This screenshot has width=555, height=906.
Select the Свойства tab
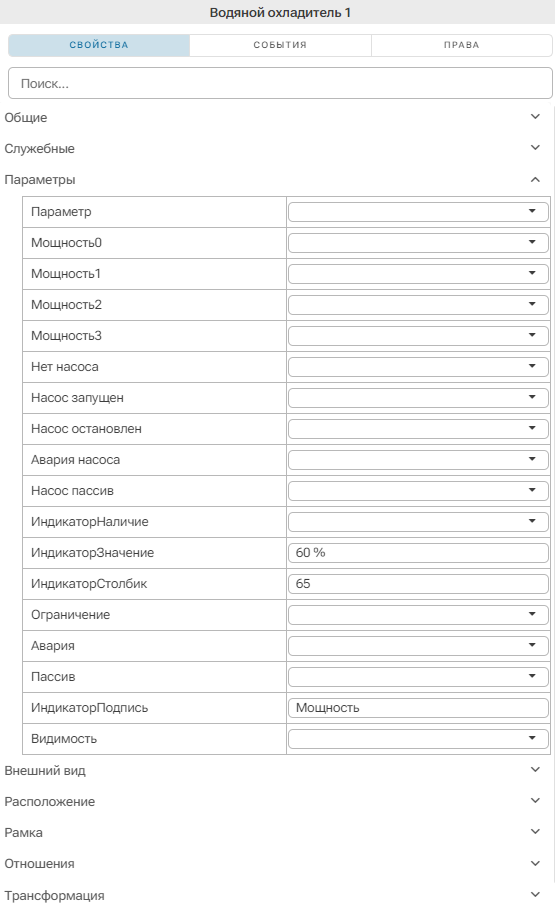coord(99,45)
